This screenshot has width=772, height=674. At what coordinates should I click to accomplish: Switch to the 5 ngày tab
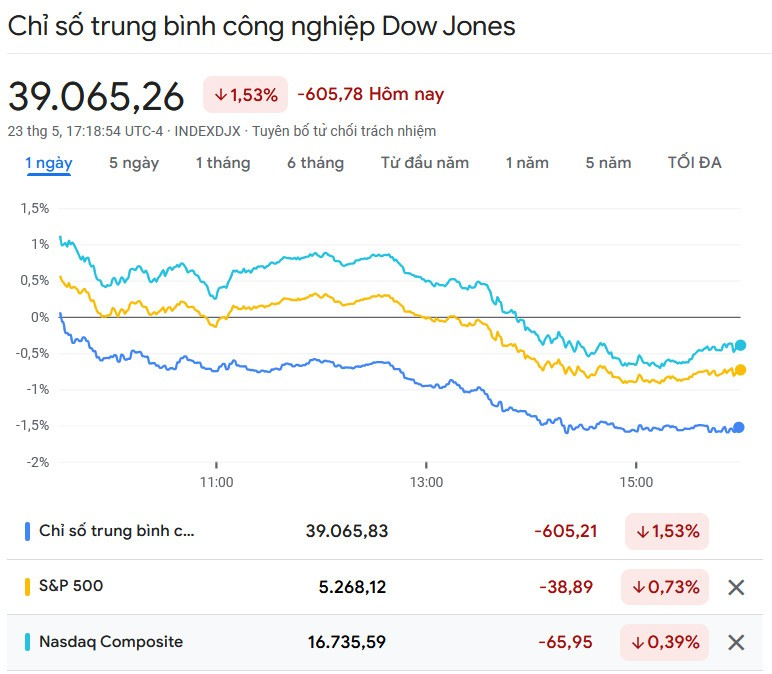tap(134, 163)
